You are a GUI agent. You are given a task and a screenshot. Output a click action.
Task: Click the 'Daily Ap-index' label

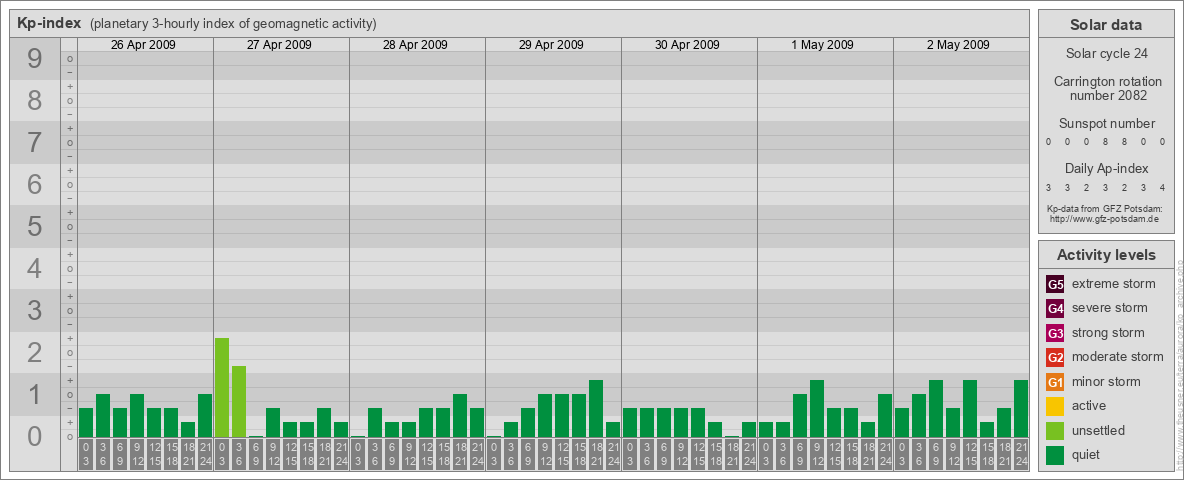(1106, 168)
